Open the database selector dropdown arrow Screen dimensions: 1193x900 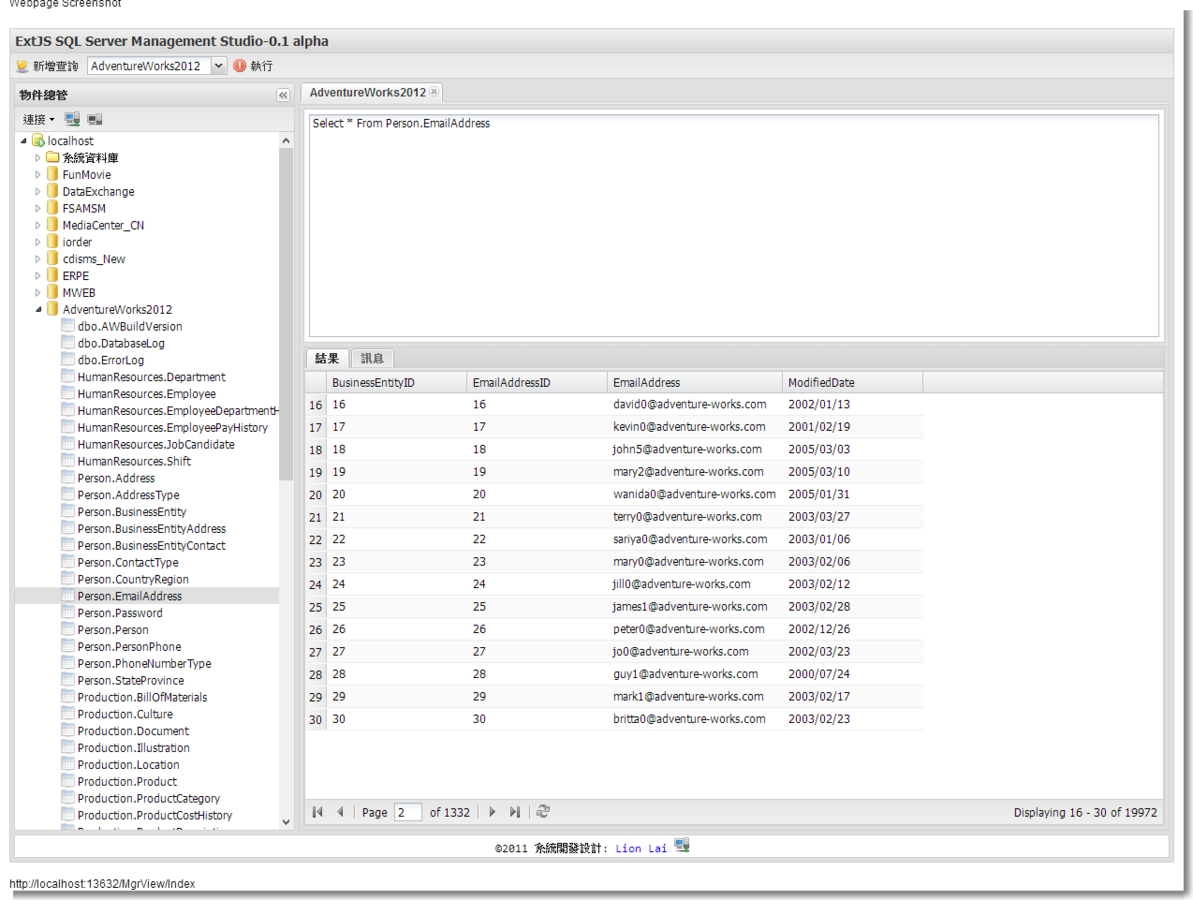[218, 66]
